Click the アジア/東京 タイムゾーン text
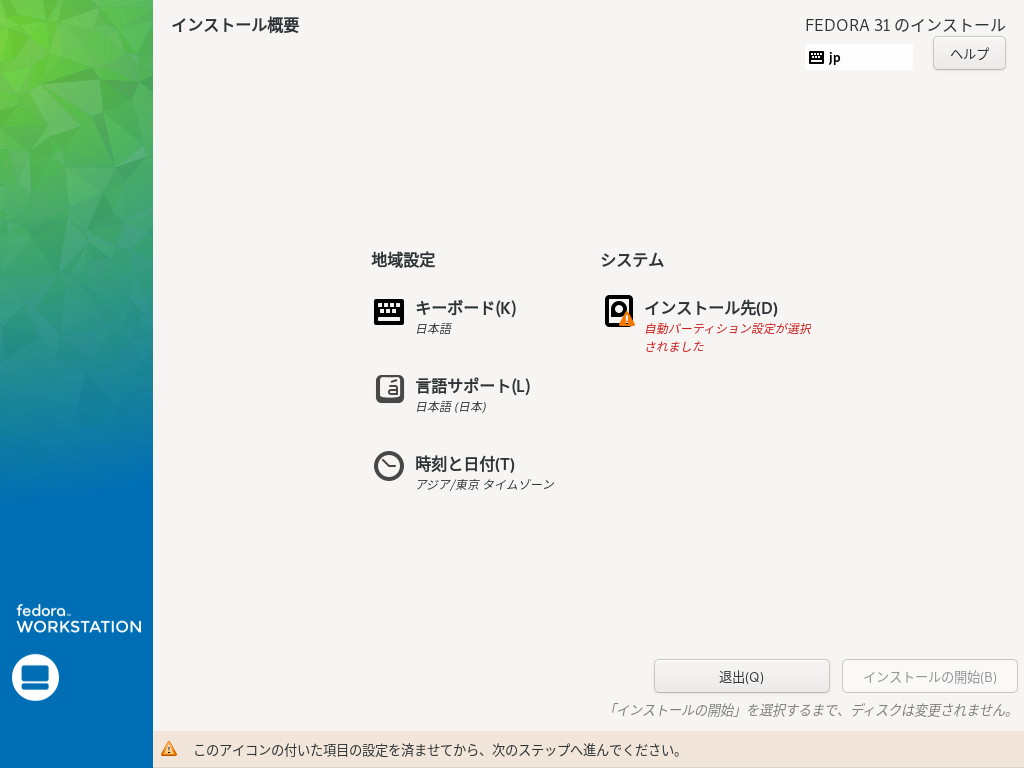The width and height of the screenshot is (1024, 768). click(x=485, y=484)
